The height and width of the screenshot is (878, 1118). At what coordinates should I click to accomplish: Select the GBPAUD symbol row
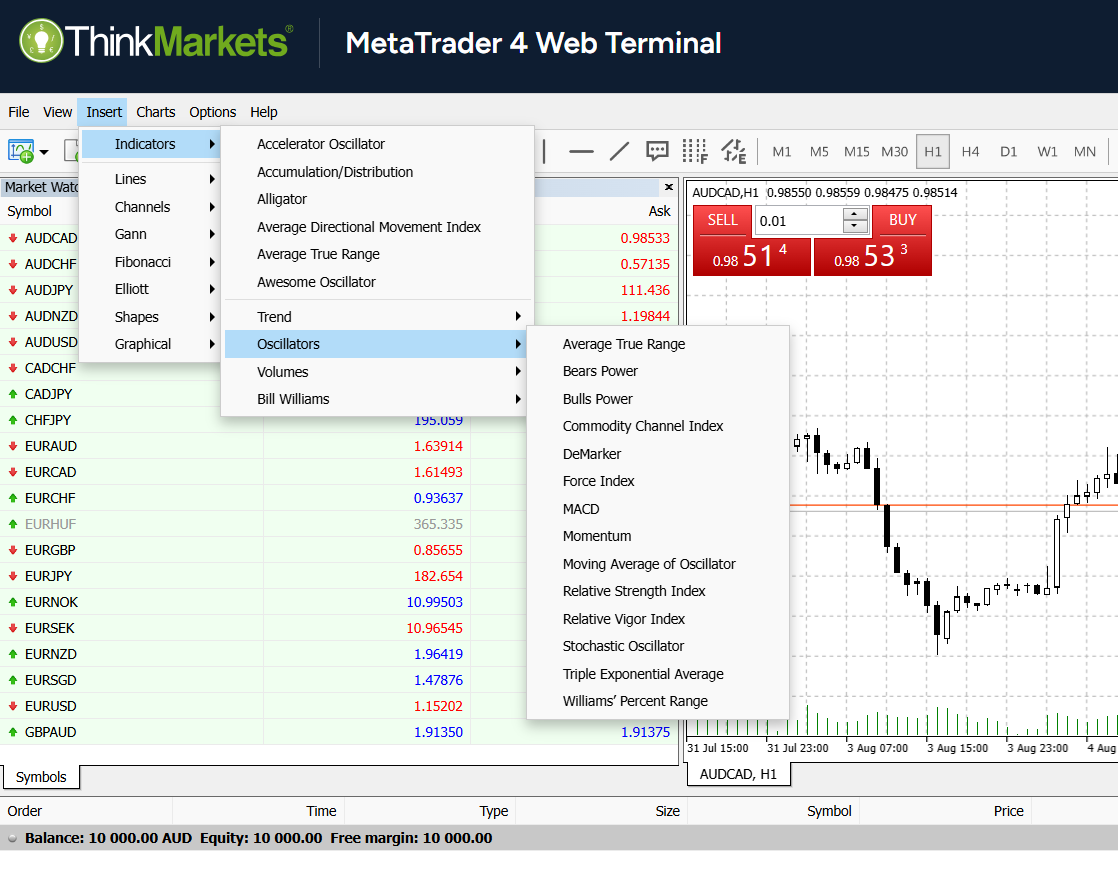[x=339, y=732]
